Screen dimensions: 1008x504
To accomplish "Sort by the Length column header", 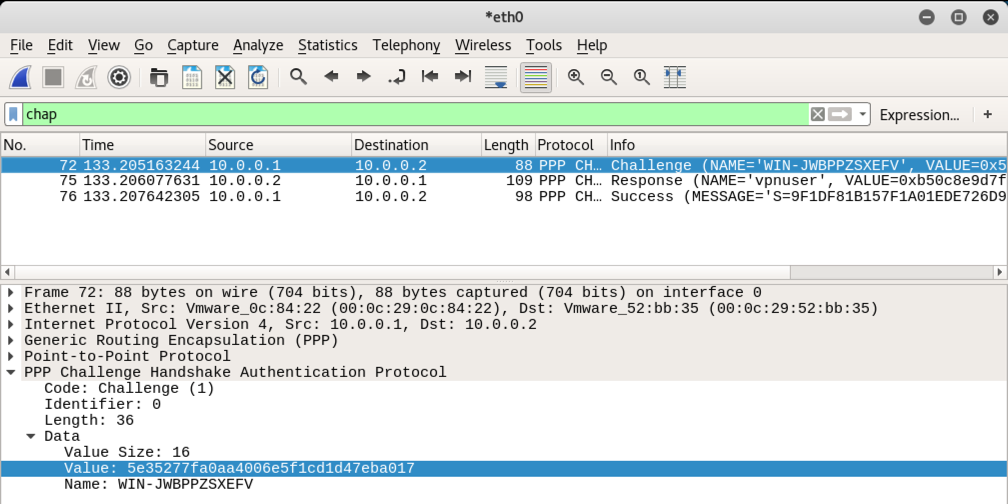I will coord(508,145).
